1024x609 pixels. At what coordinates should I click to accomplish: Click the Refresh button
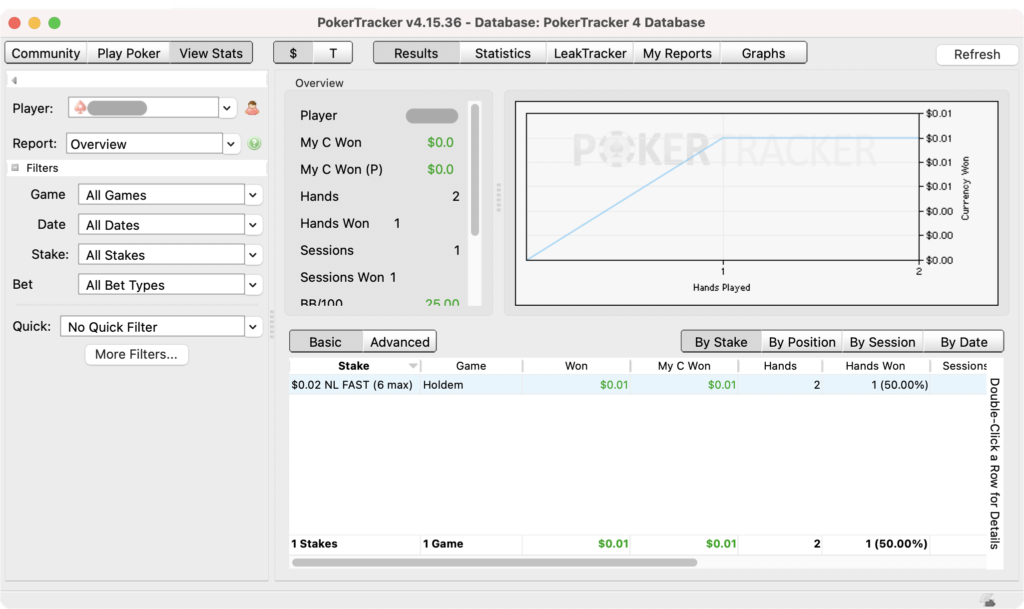pyautogui.click(x=977, y=54)
